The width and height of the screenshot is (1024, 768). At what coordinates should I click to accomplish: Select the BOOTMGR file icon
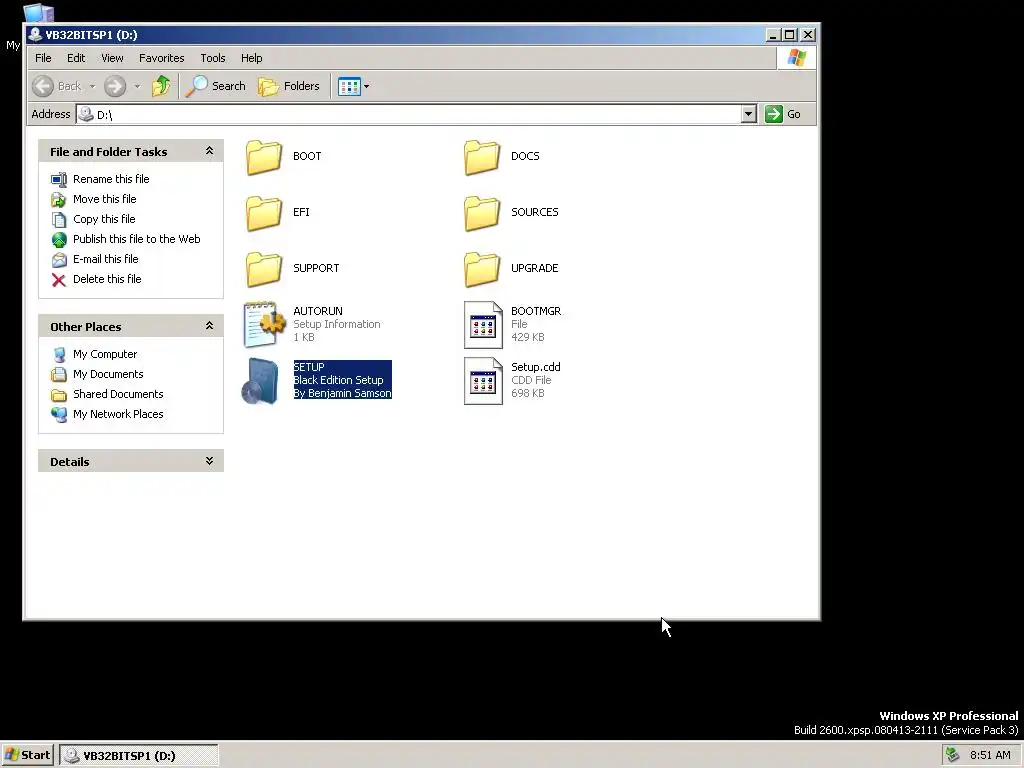483,325
